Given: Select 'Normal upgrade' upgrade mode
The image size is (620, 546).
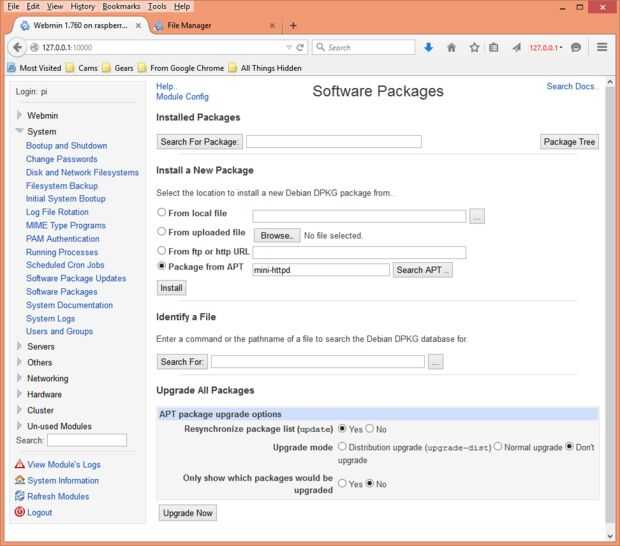Looking at the screenshot, I should [x=498, y=446].
